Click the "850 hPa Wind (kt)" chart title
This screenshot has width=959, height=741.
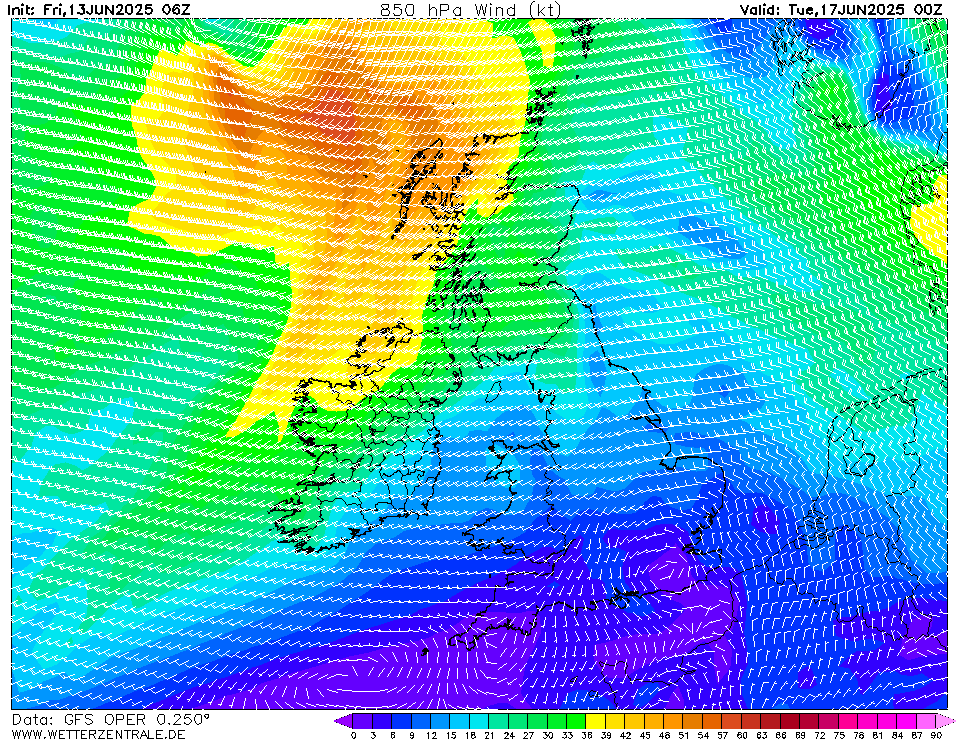pos(470,9)
